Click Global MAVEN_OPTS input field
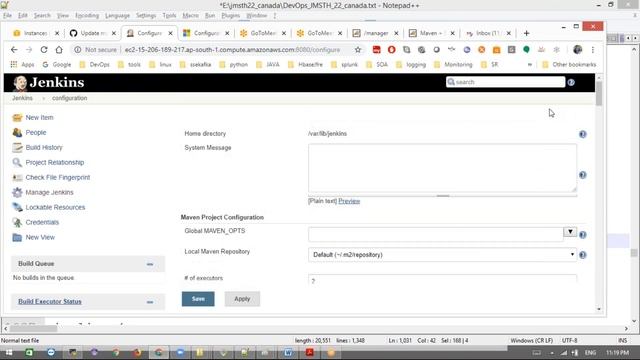This screenshot has width=640, height=360. pos(436,234)
